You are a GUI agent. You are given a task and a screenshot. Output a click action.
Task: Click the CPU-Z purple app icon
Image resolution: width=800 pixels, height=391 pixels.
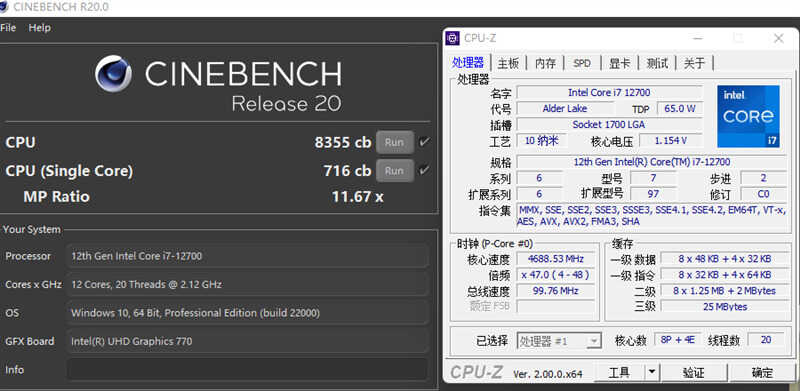coord(452,38)
